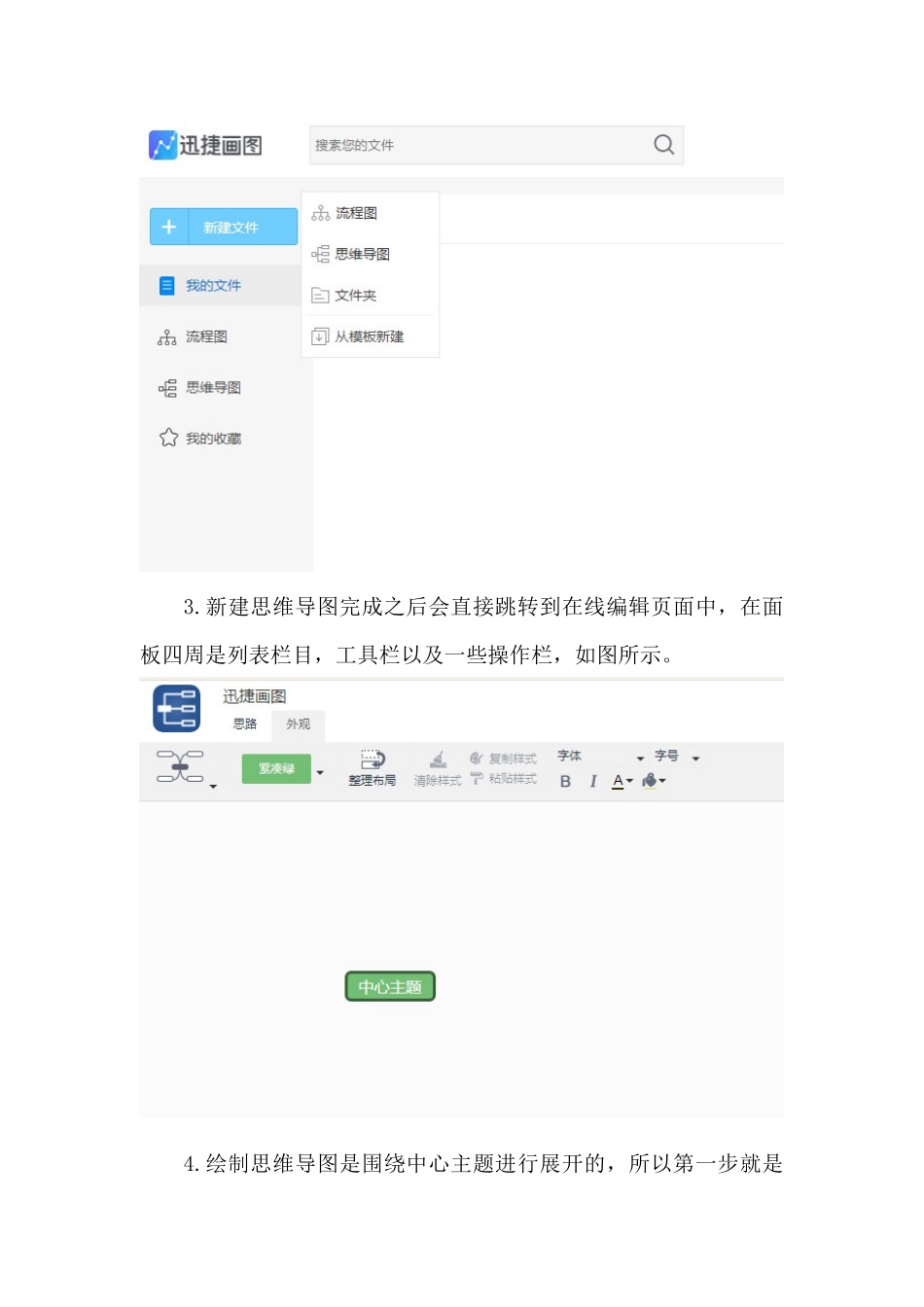The image size is (924, 1307).
Task: Select the 紧凑绿 theme button
Action: pos(276,768)
